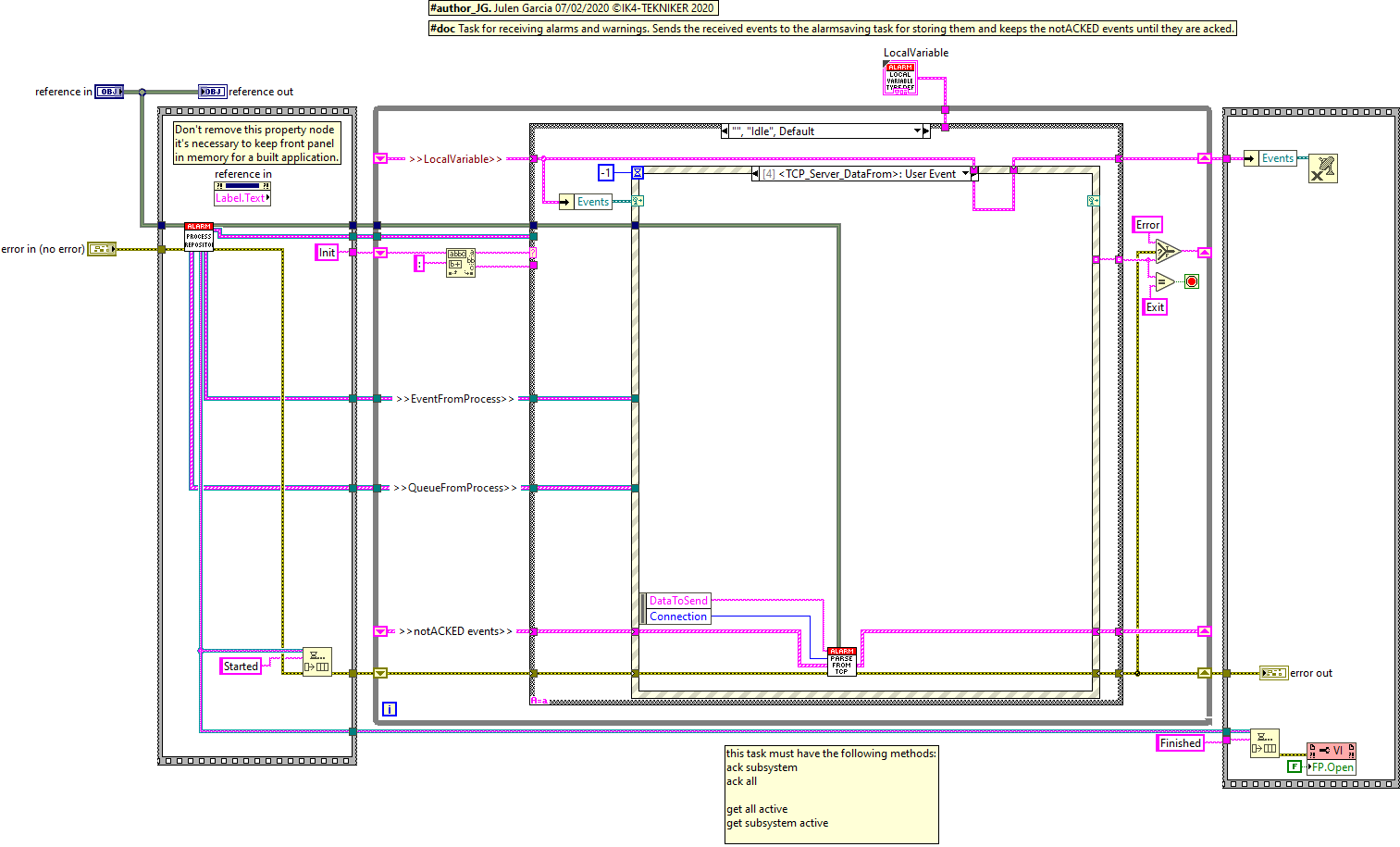
Task: Select the error in cluster terminal
Action: pyautogui.click(x=102, y=249)
